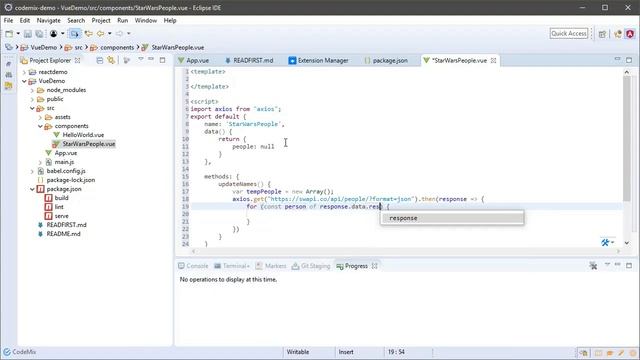Click StarWarsPeople.vue in the breadcrumb
Screen dimensions: 640x360
pos(178,47)
